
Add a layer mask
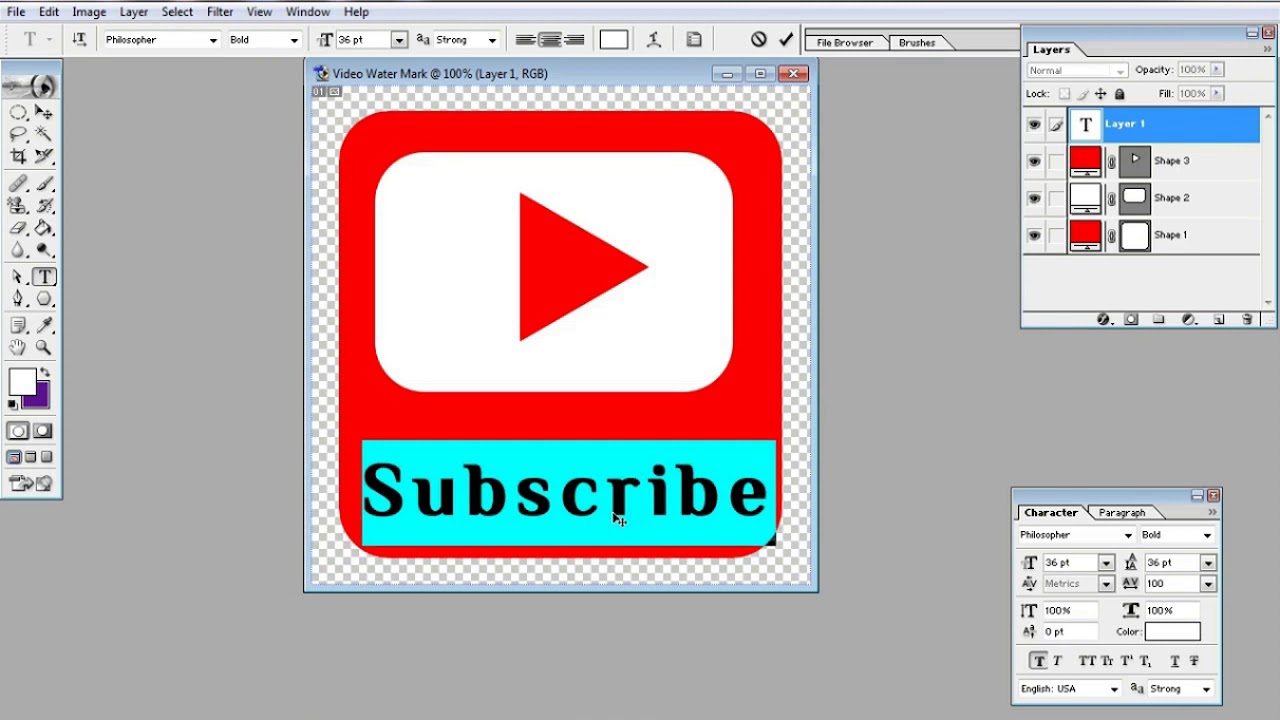1131,319
